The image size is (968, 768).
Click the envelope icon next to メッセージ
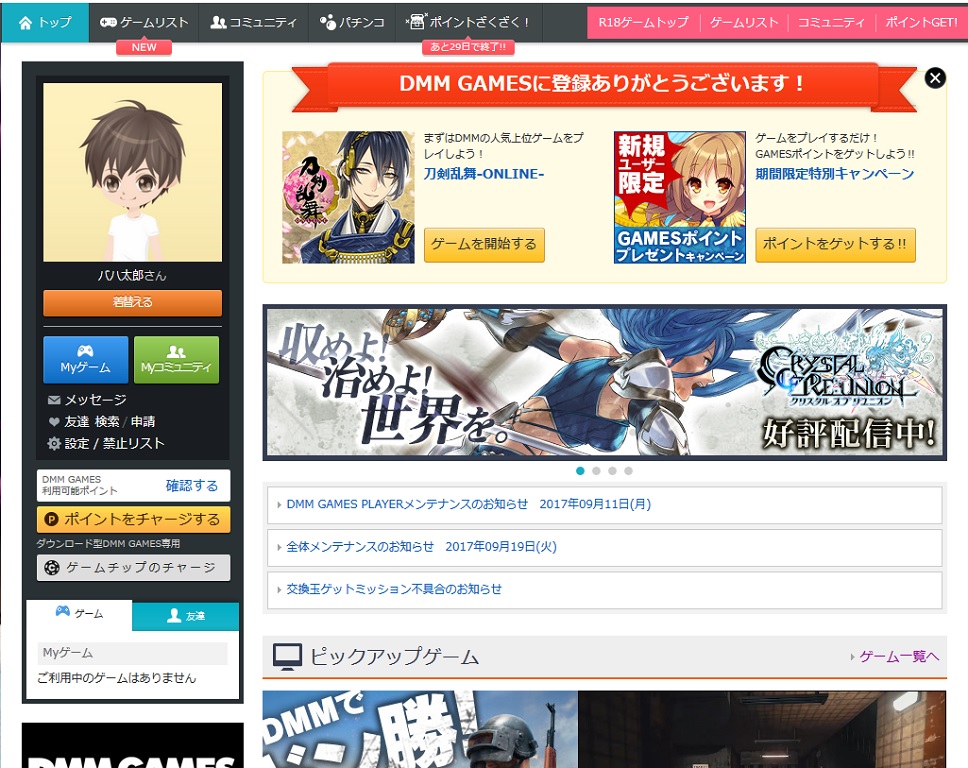[54, 400]
